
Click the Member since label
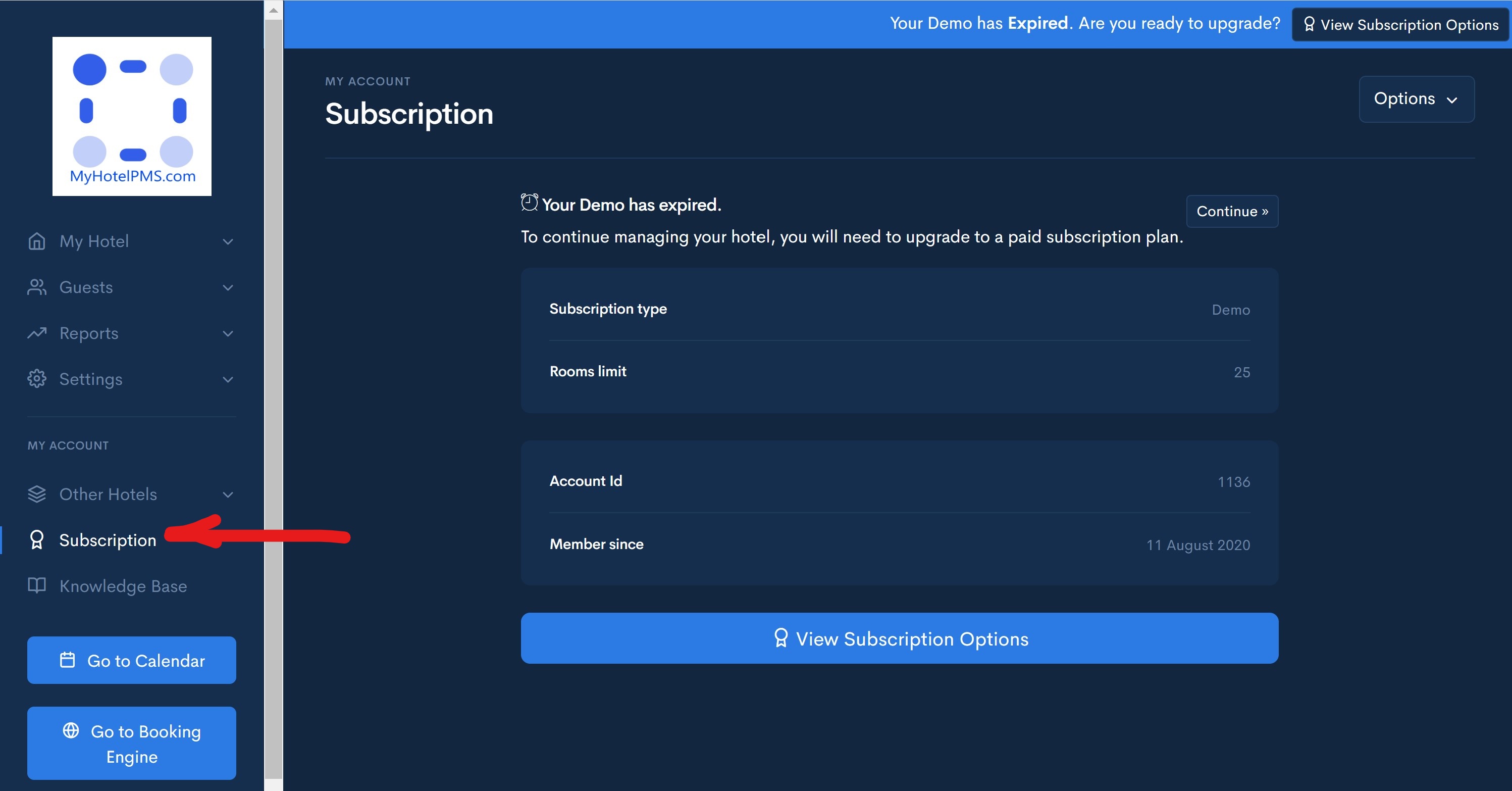[596, 545]
